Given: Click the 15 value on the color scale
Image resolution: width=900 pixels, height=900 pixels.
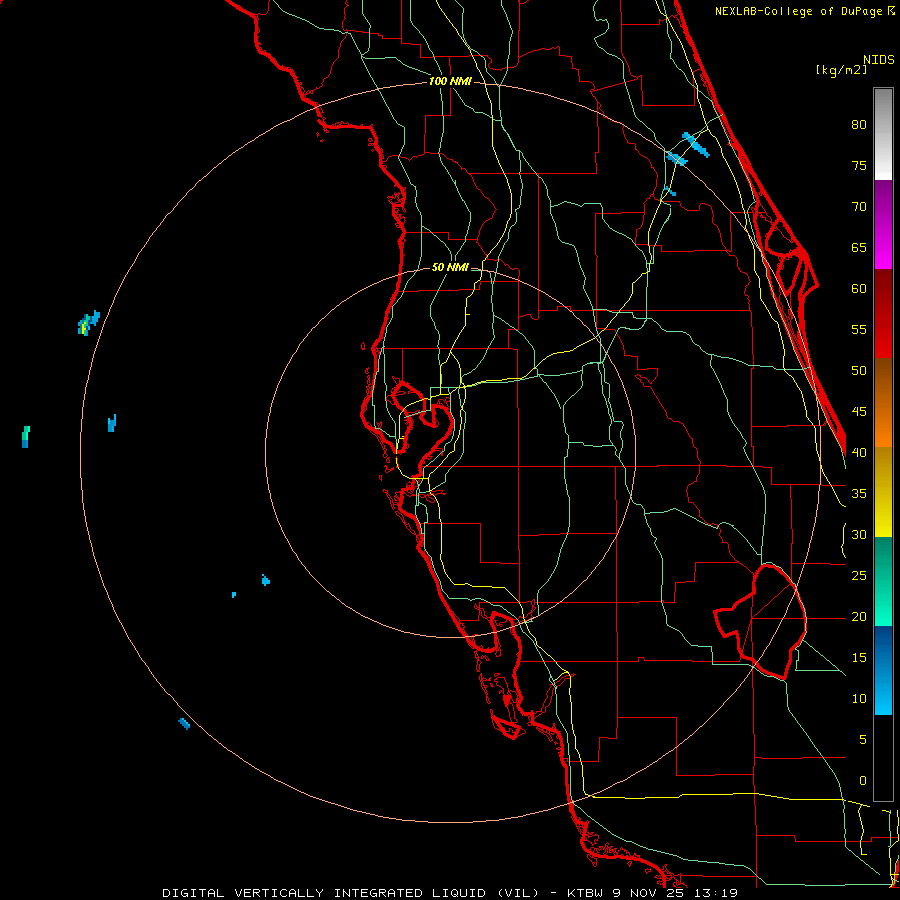Looking at the screenshot, I should [x=859, y=658].
